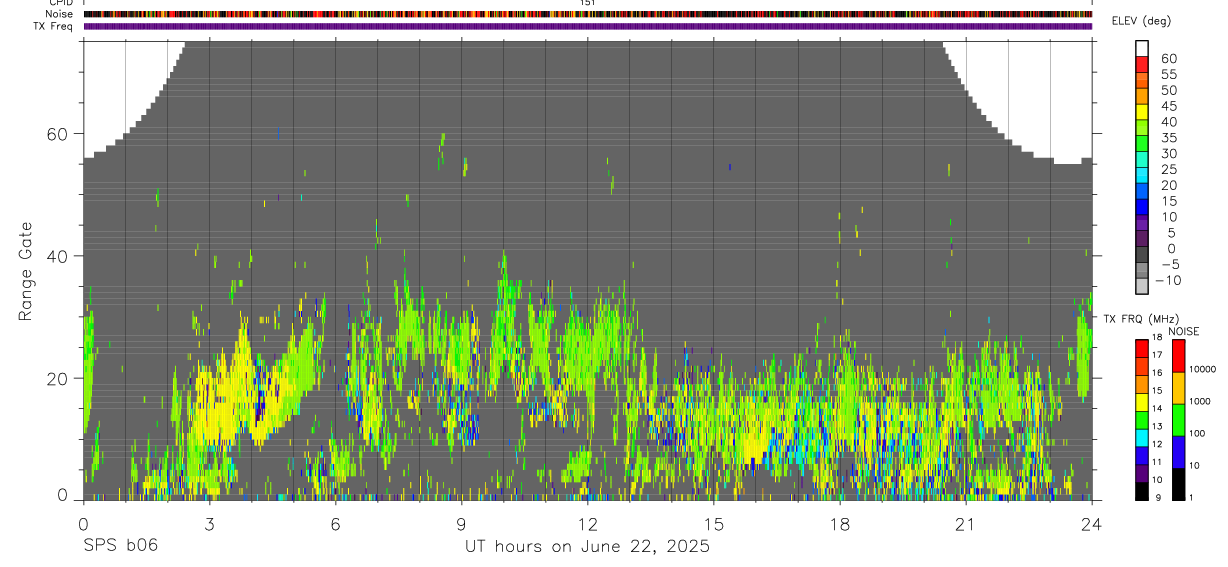The height and width of the screenshot is (567, 1228).
Task: Click the '55' label on ELEV colorbar
Action: (x=1168, y=74)
